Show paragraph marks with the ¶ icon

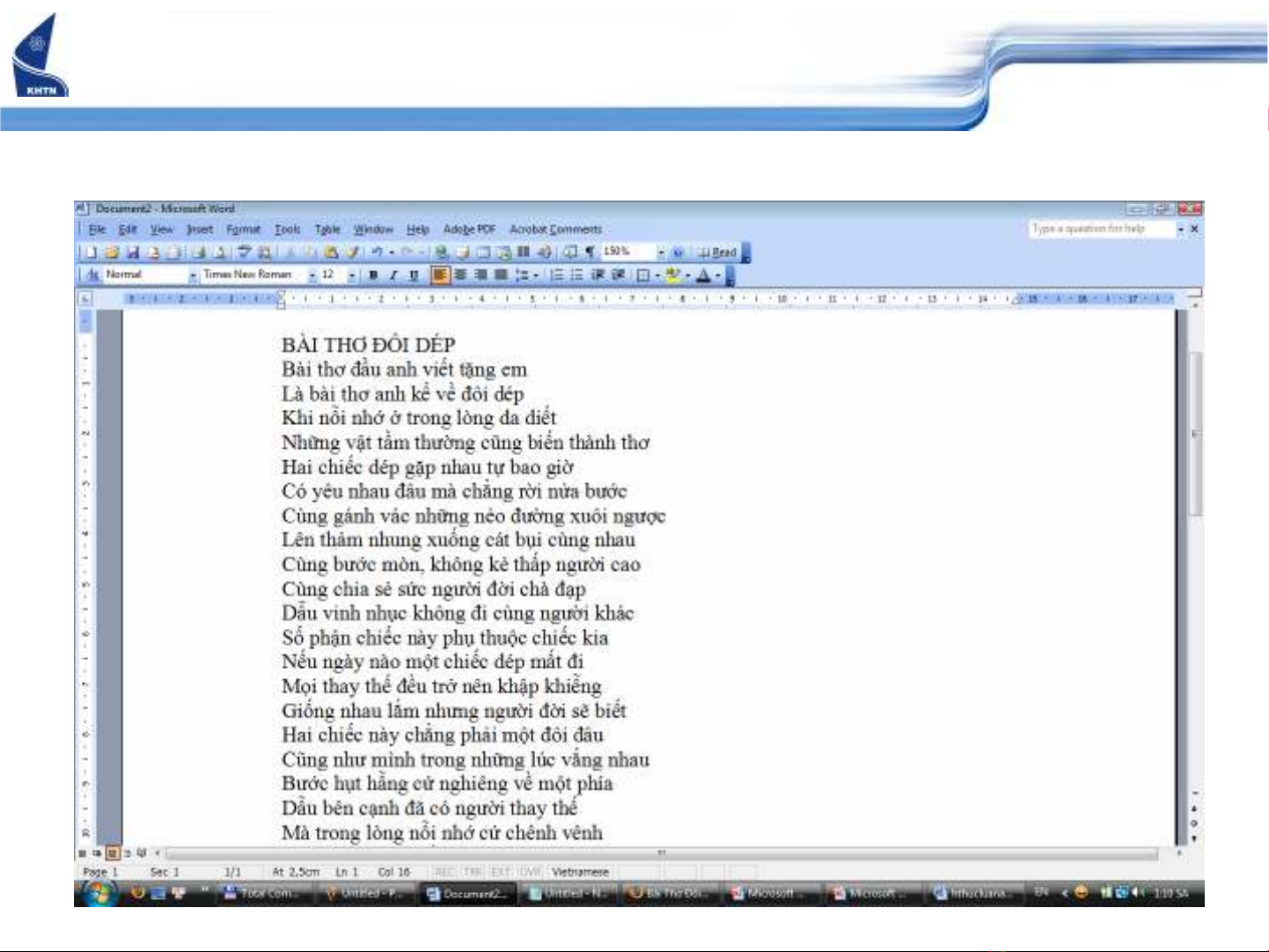(x=590, y=253)
